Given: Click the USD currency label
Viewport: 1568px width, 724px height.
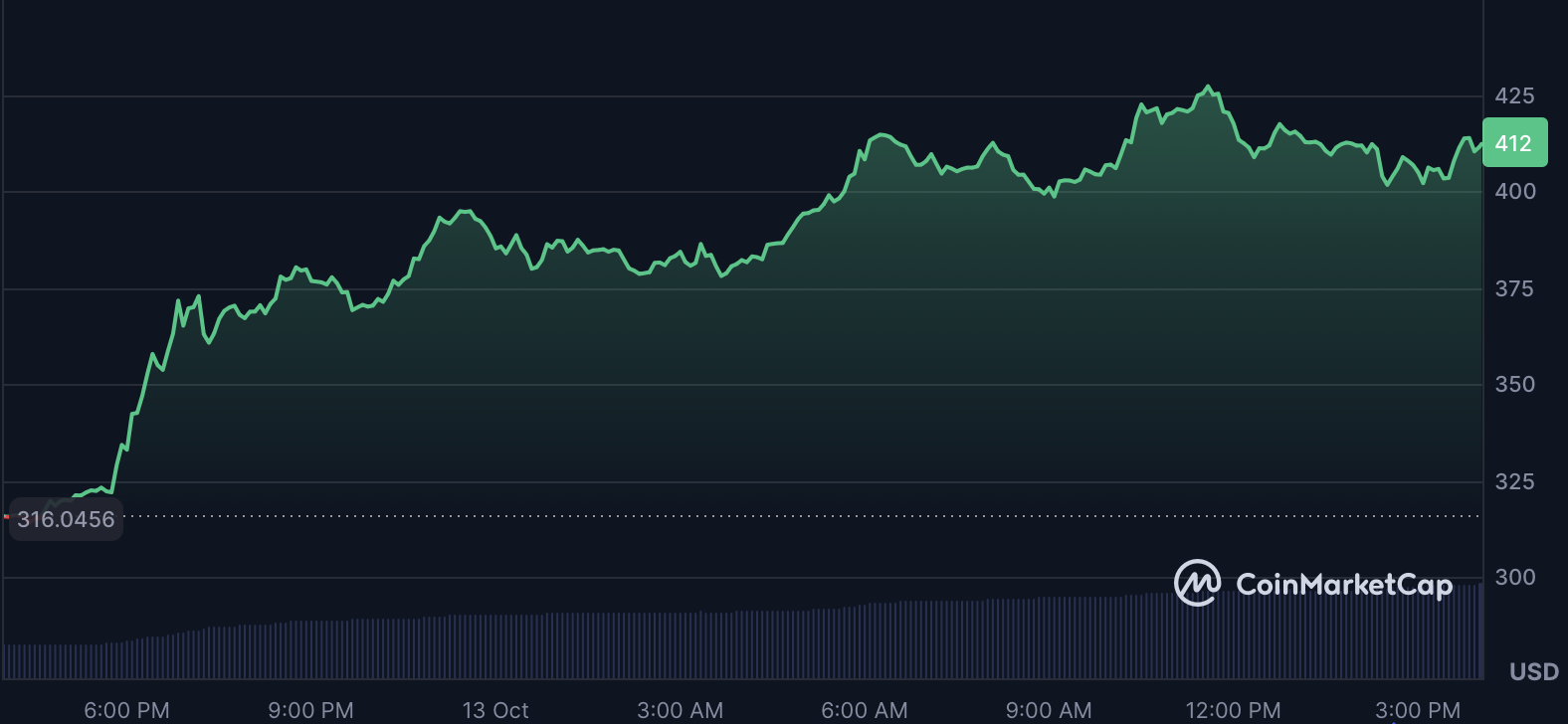Looking at the screenshot, I should point(1533,672).
